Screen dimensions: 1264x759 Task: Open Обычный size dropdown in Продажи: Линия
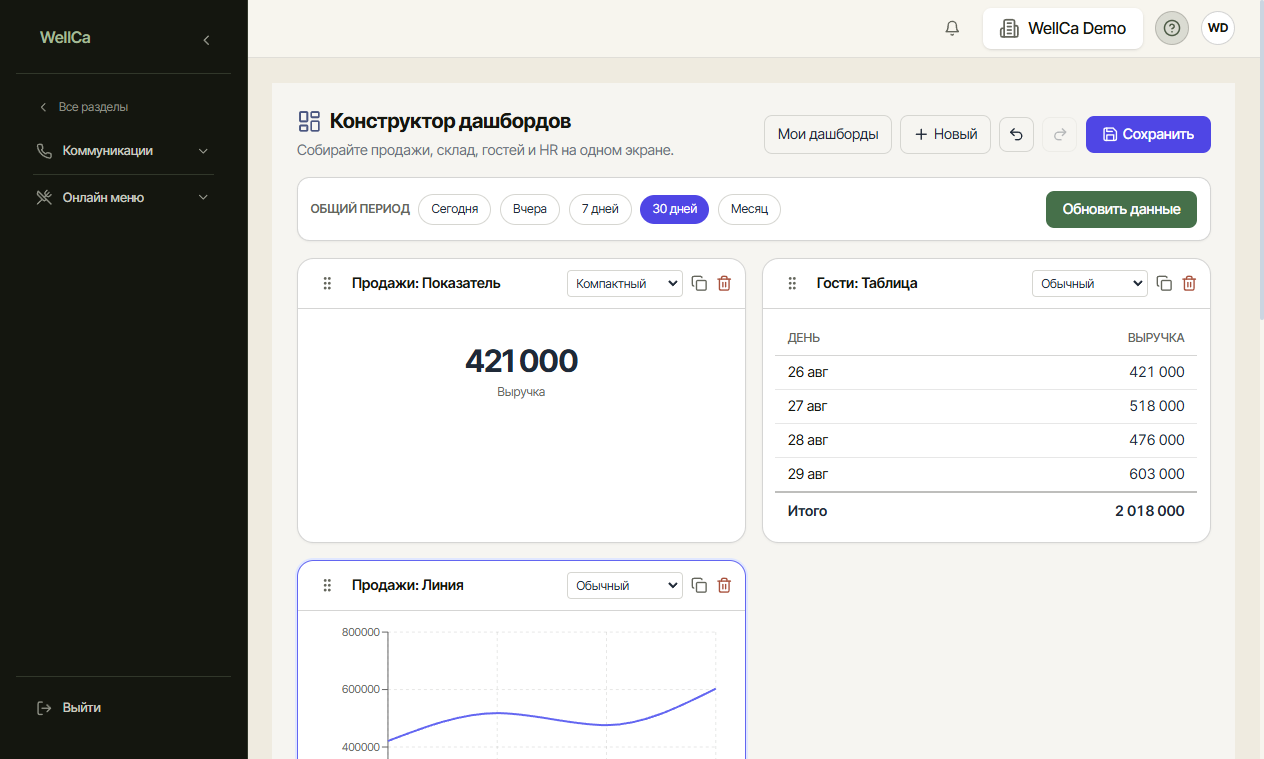pyautogui.click(x=624, y=585)
